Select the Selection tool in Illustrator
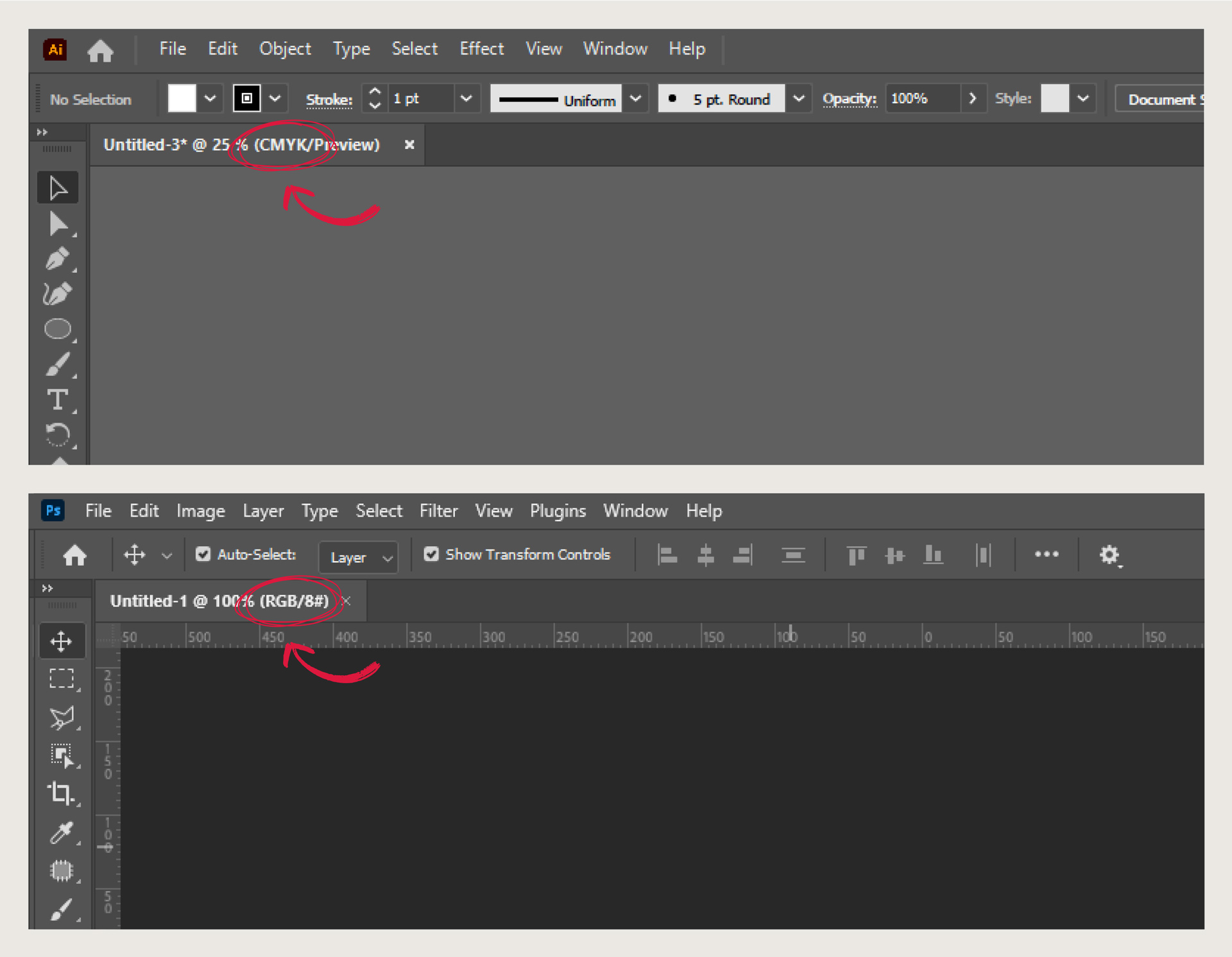Image resolution: width=1232 pixels, height=957 pixels. click(x=58, y=187)
